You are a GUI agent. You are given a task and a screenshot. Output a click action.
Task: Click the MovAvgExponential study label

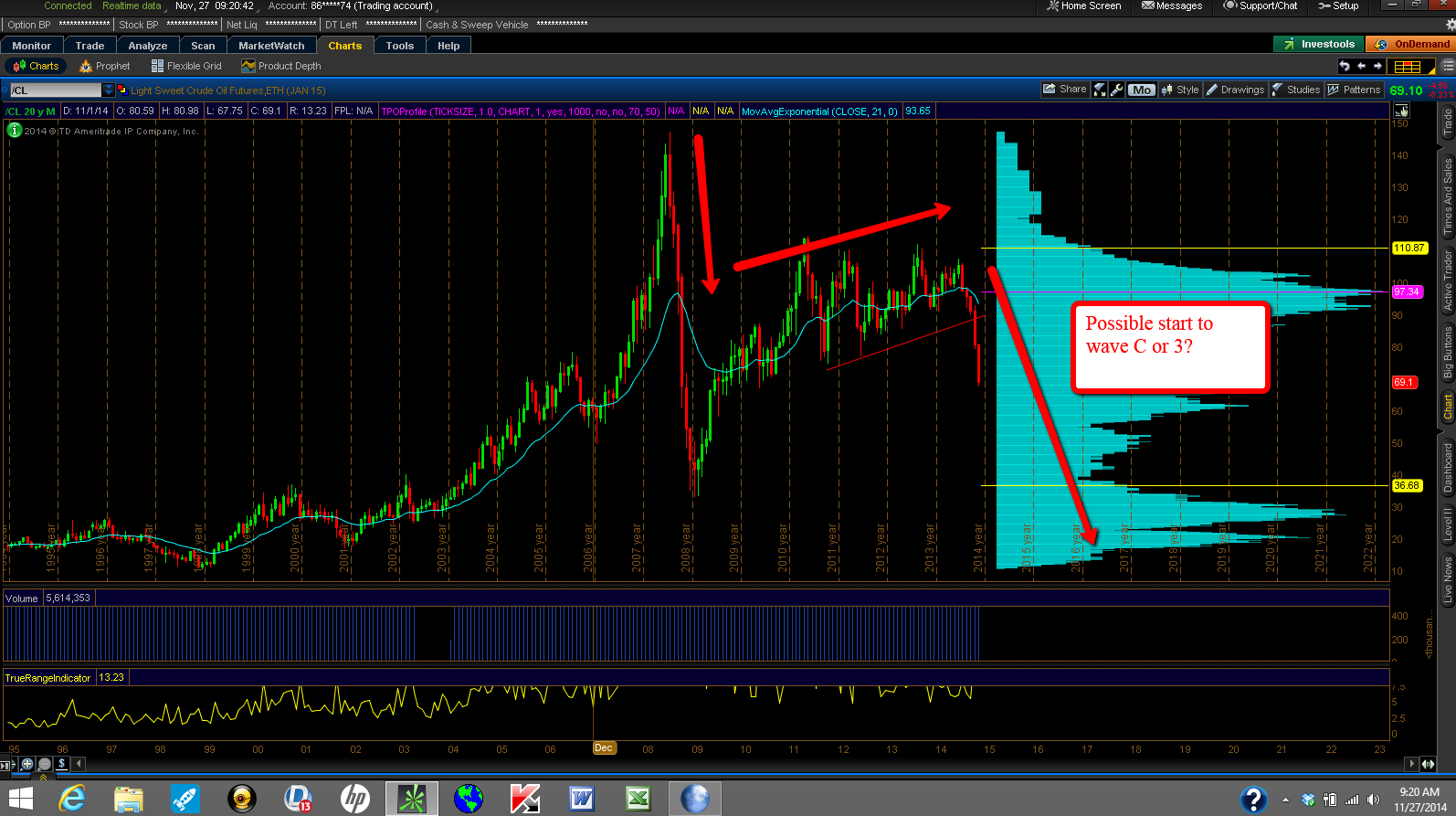[x=819, y=111]
